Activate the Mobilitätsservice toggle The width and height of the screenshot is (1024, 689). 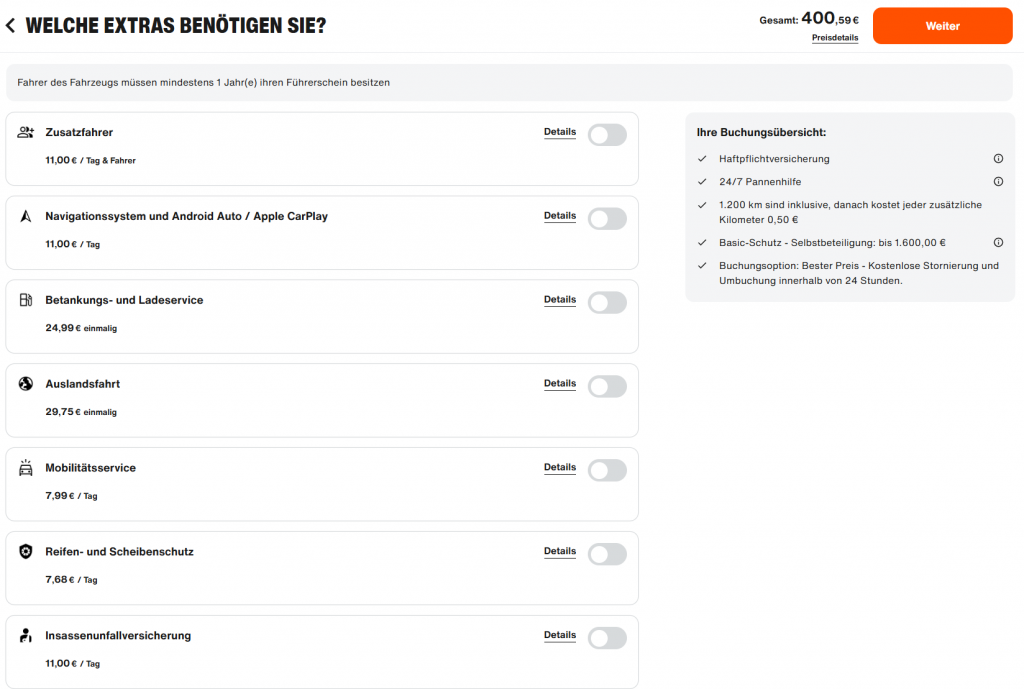(607, 470)
